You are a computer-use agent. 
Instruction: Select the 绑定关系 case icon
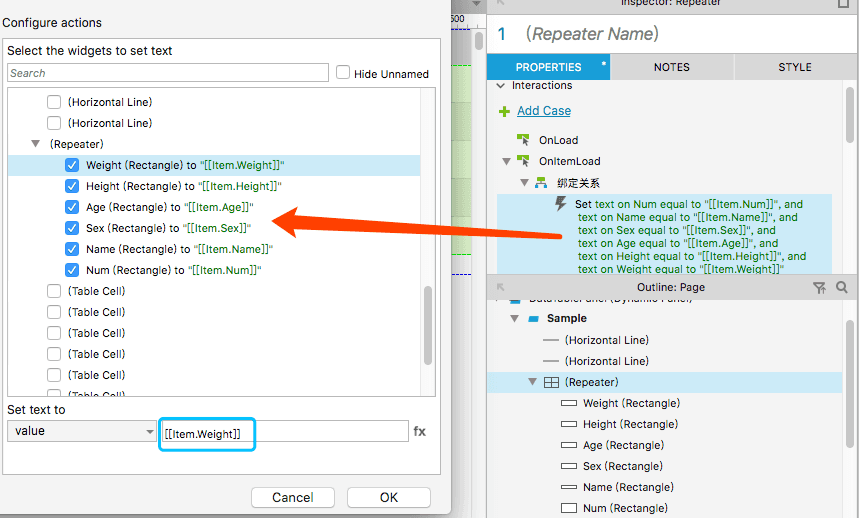point(541,183)
